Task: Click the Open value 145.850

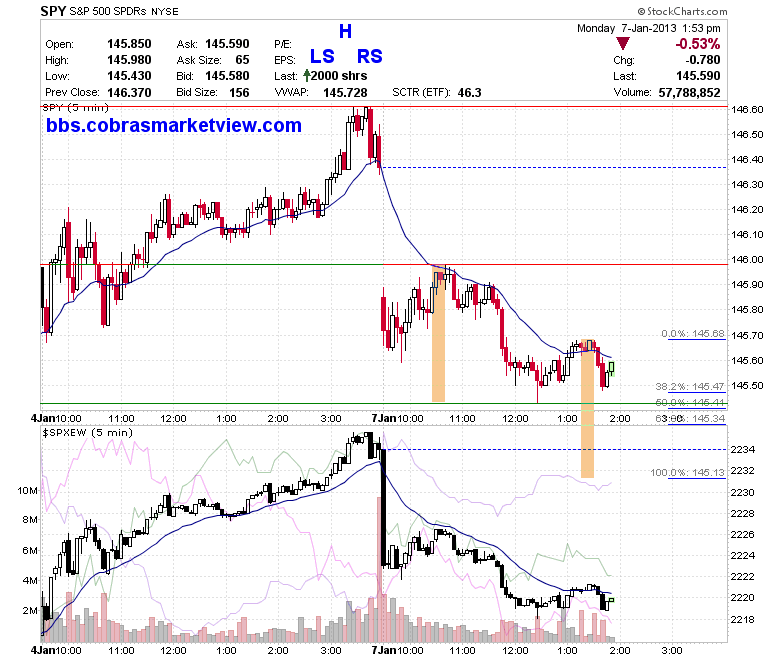Action: pos(129,44)
